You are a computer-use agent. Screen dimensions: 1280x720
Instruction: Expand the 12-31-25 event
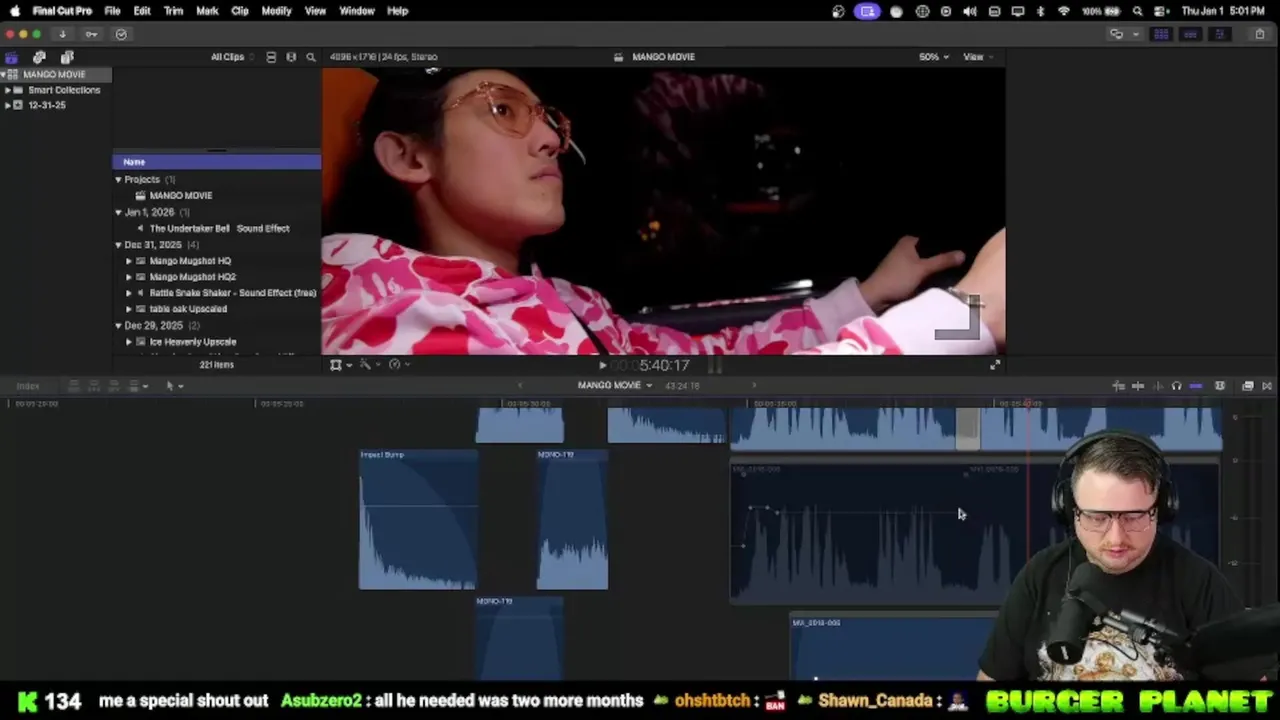[8, 105]
